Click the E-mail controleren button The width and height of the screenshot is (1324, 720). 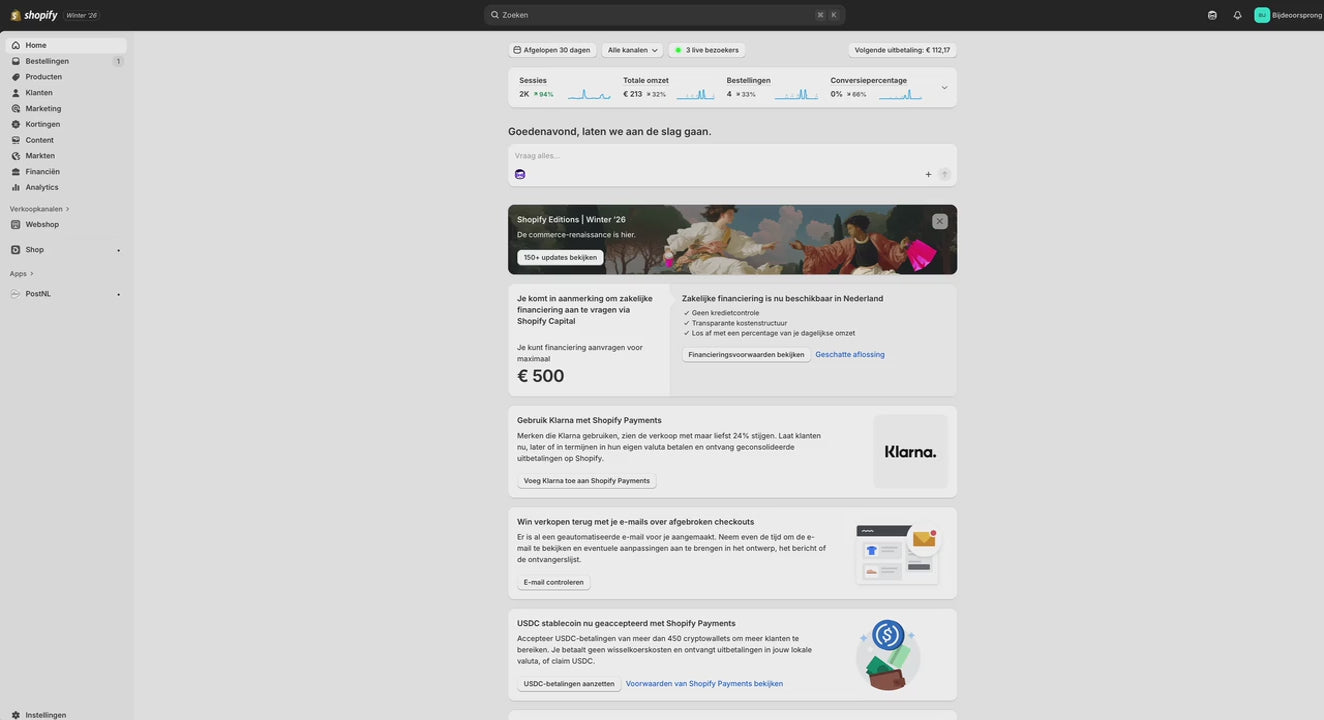tap(554, 582)
